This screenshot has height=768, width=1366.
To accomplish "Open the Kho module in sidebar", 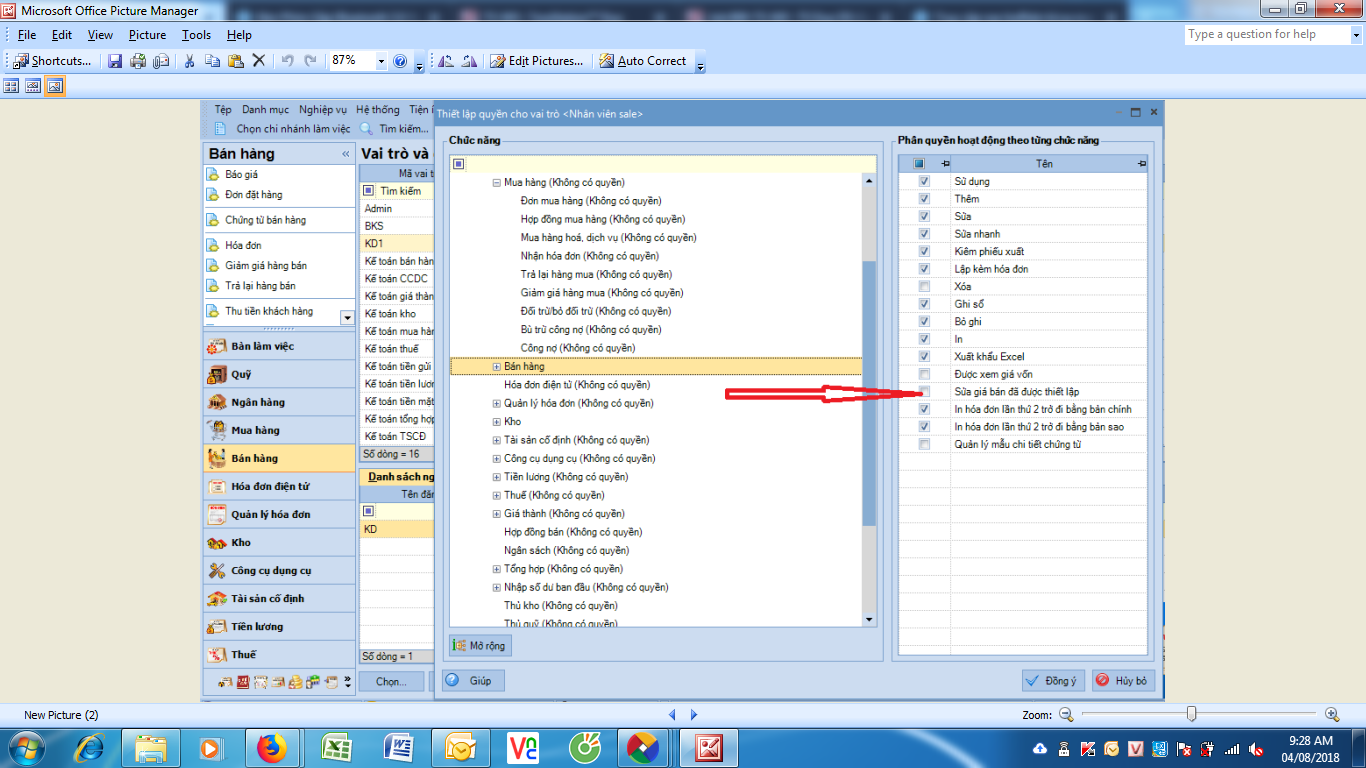I will (x=278, y=542).
